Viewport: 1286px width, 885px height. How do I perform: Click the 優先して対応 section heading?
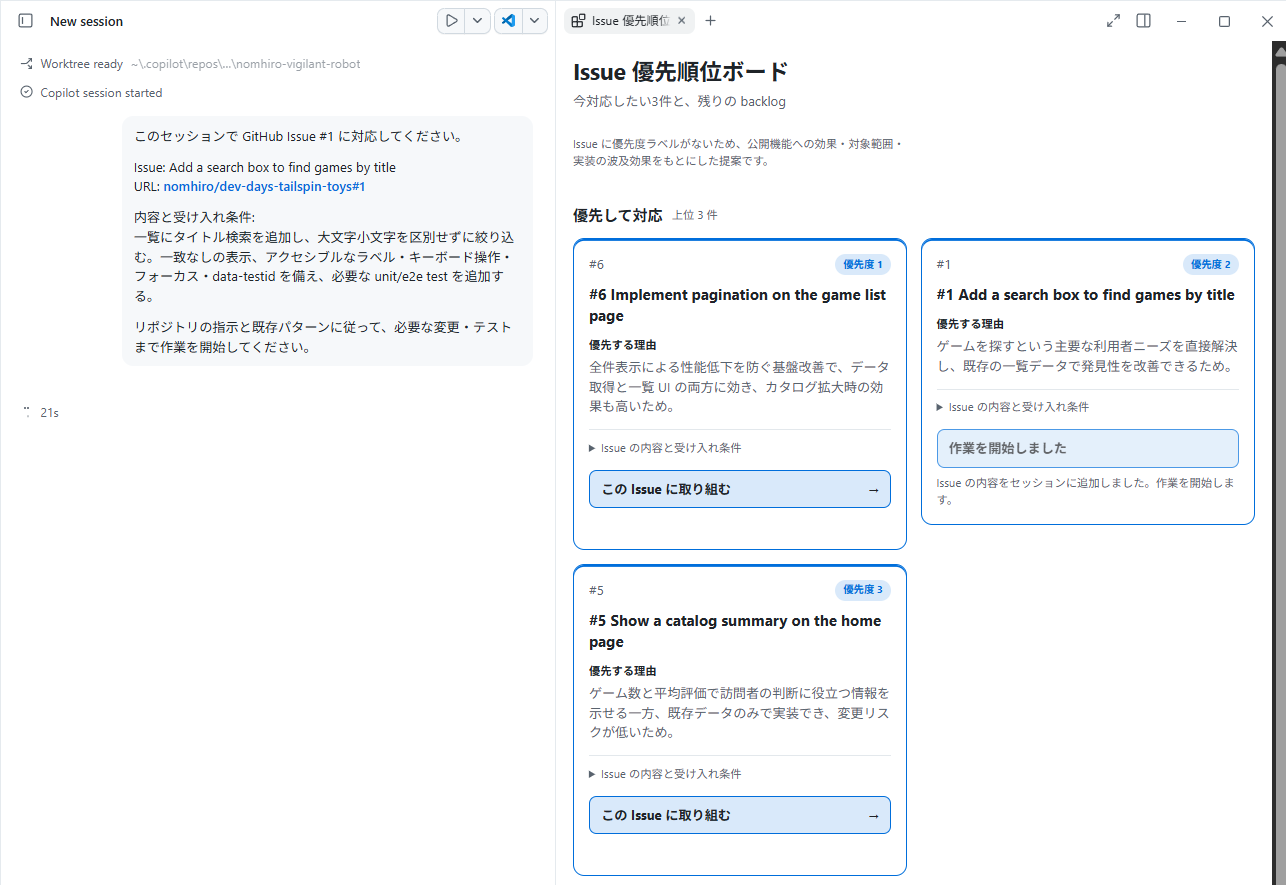(617, 215)
